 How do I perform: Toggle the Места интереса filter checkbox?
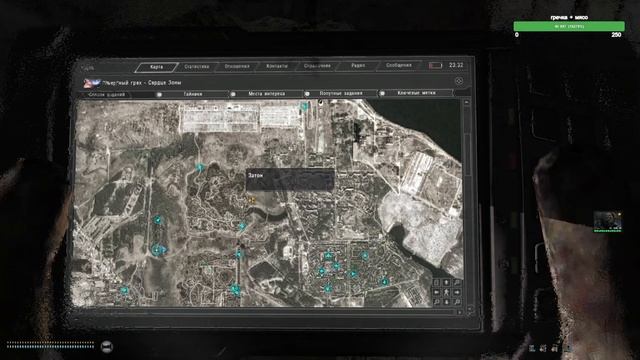coord(233,94)
